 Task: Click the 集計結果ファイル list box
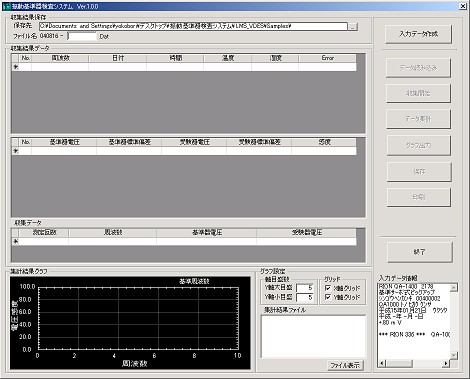(313, 336)
